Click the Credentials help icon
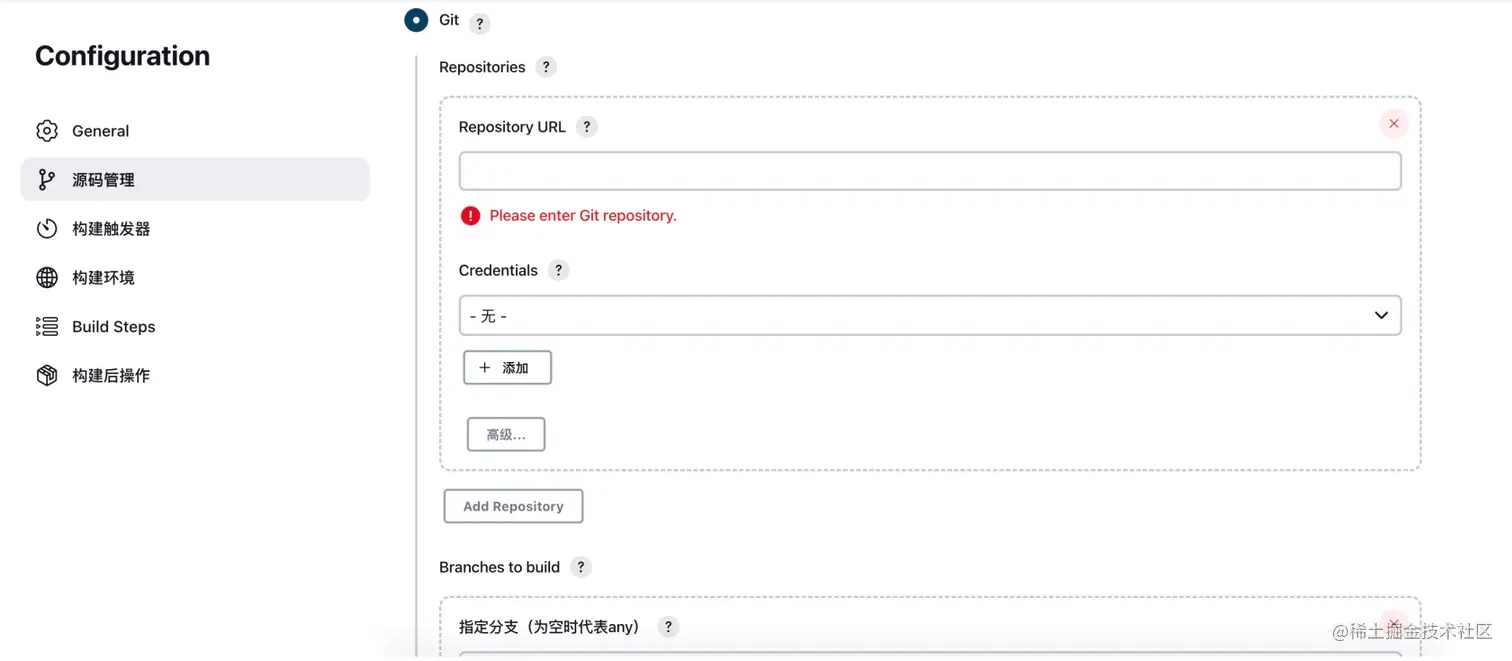The image size is (1512, 661). [x=558, y=270]
